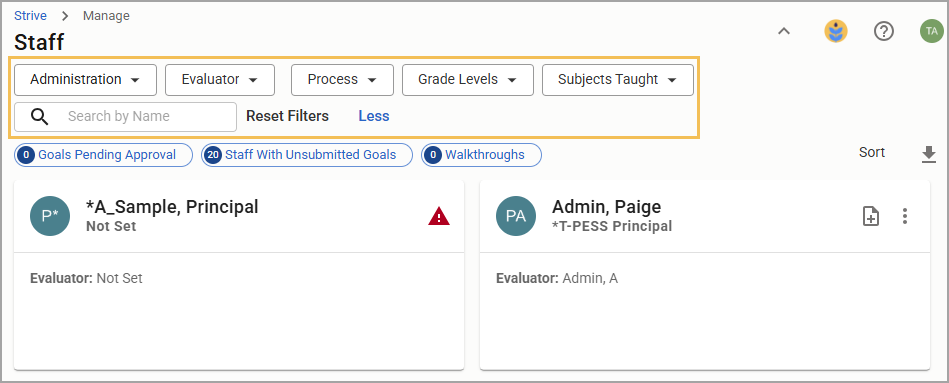Image resolution: width=949 pixels, height=383 pixels.
Task: Open the three-dot menu on Admin, Paige
Action: pos(905,216)
